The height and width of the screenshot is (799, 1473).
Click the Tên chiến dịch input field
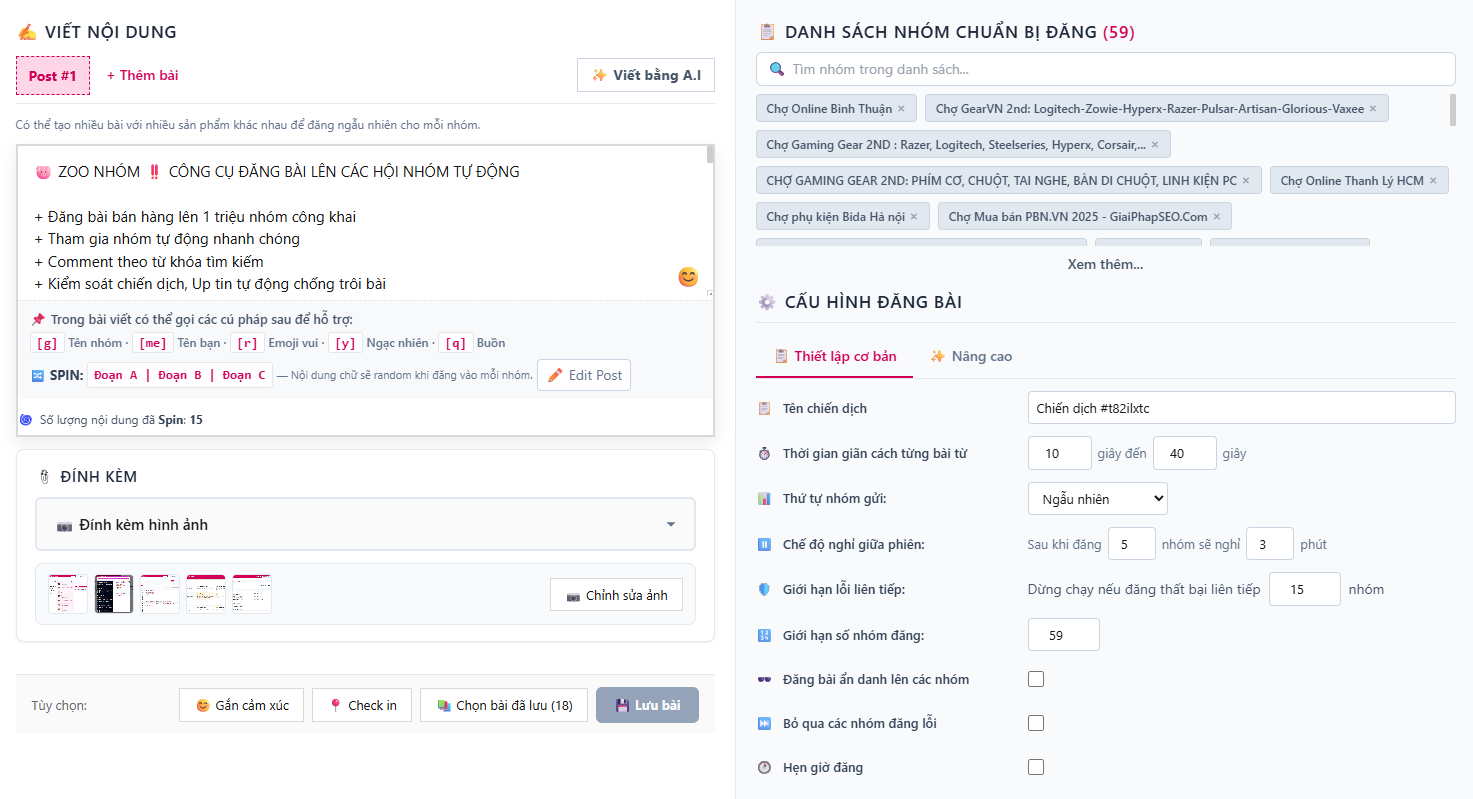coord(1241,408)
